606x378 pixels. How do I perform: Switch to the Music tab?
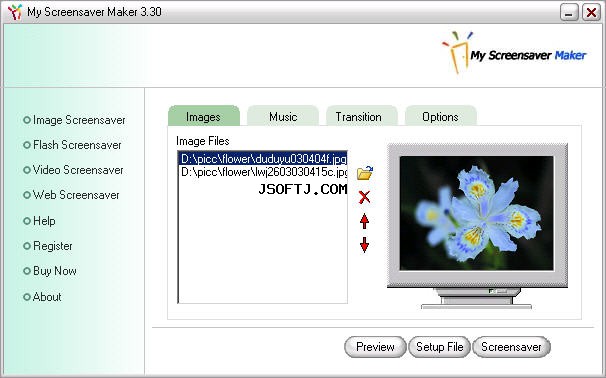coord(283,116)
